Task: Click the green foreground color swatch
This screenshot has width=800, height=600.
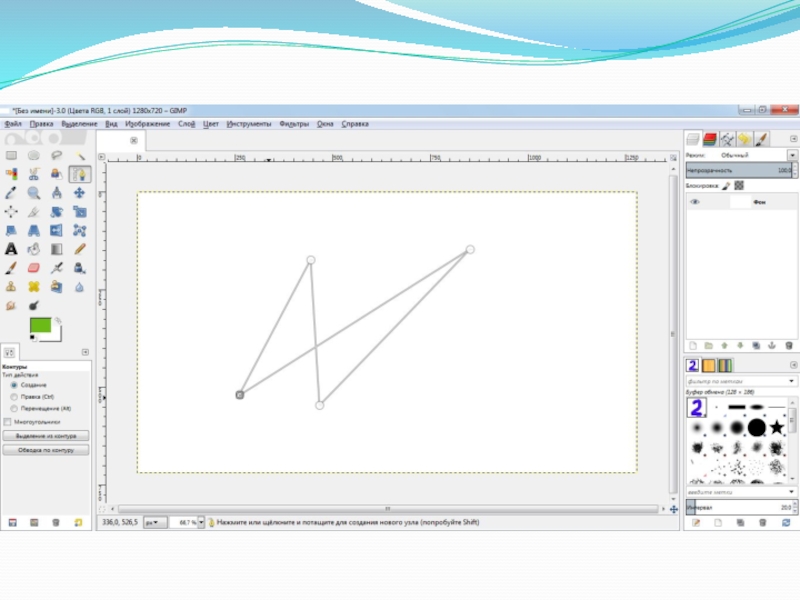Action: pos(40,325)
